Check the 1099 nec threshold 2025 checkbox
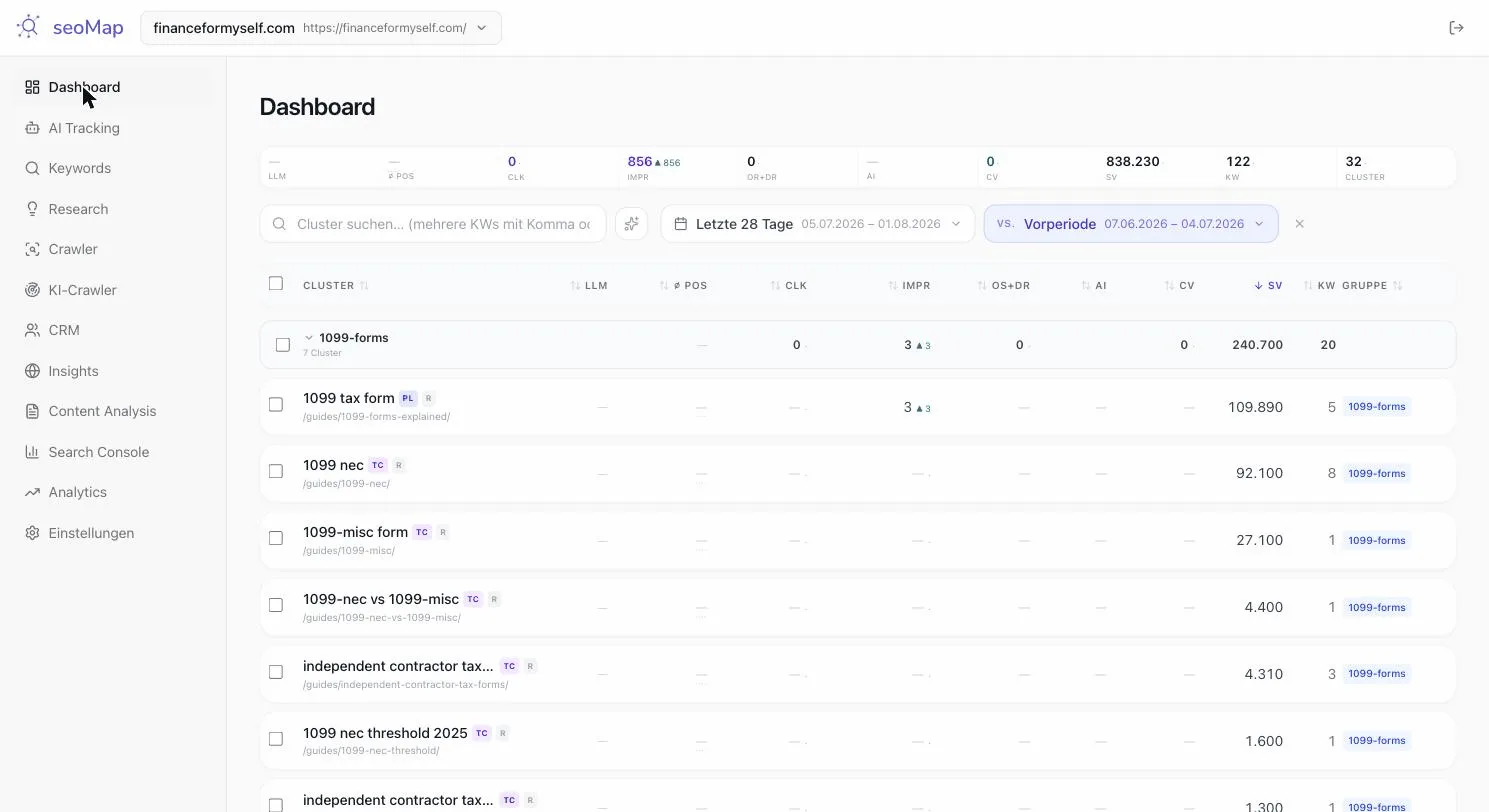This screenshot has height=812, width=1489. 276,739
